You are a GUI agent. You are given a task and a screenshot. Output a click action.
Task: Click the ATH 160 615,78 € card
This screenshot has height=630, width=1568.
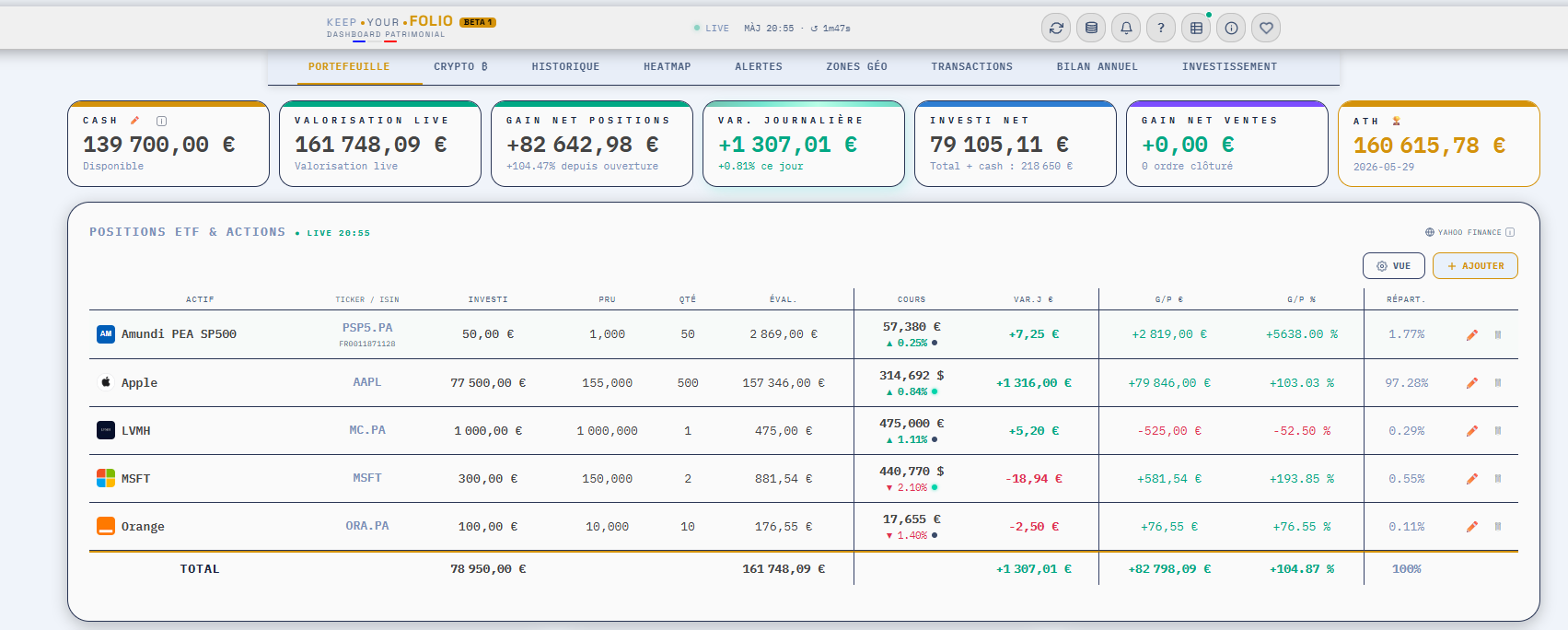coord(1439,144)
